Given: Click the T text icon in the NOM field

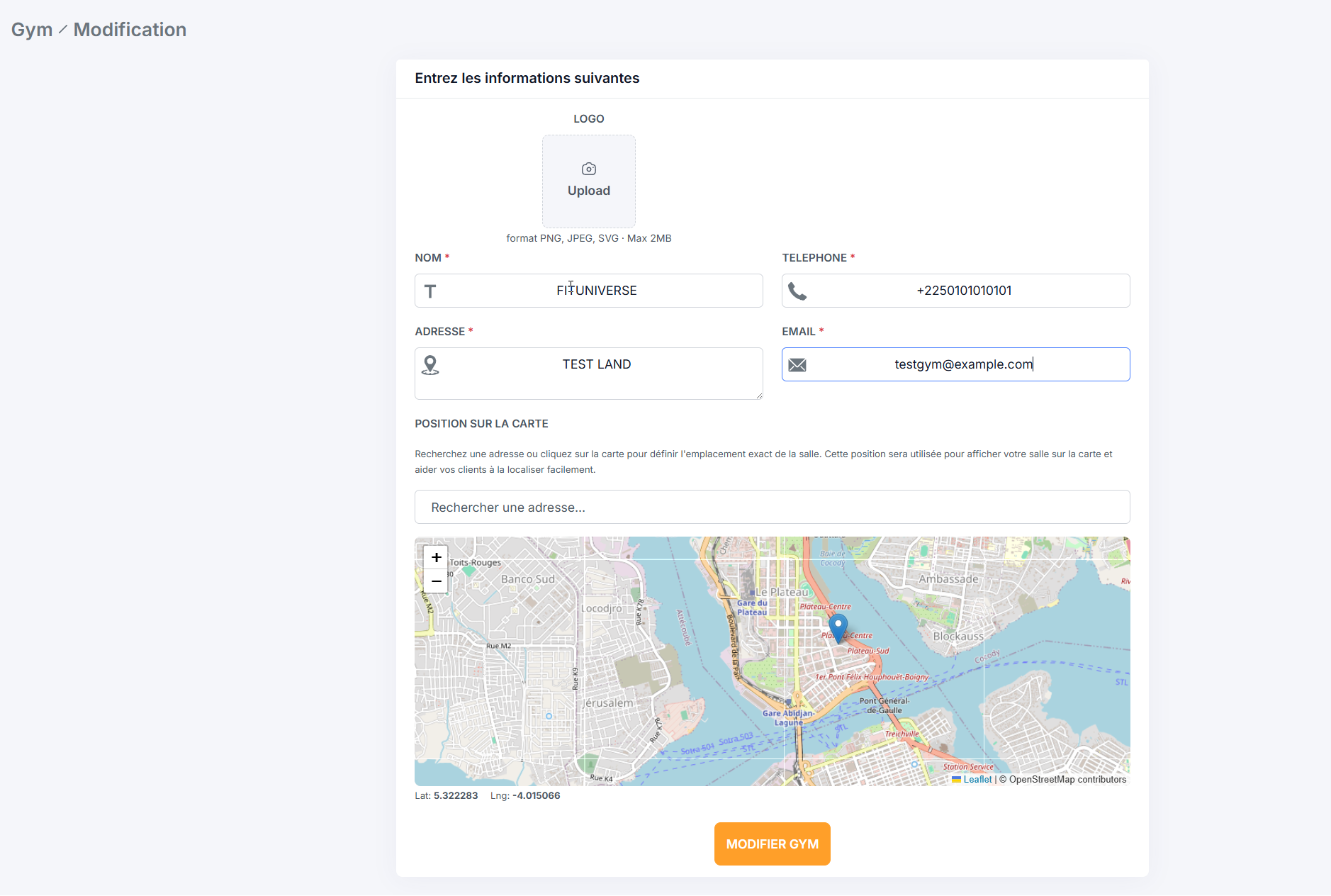Looking at the screenshot, I should coord(429,291).
